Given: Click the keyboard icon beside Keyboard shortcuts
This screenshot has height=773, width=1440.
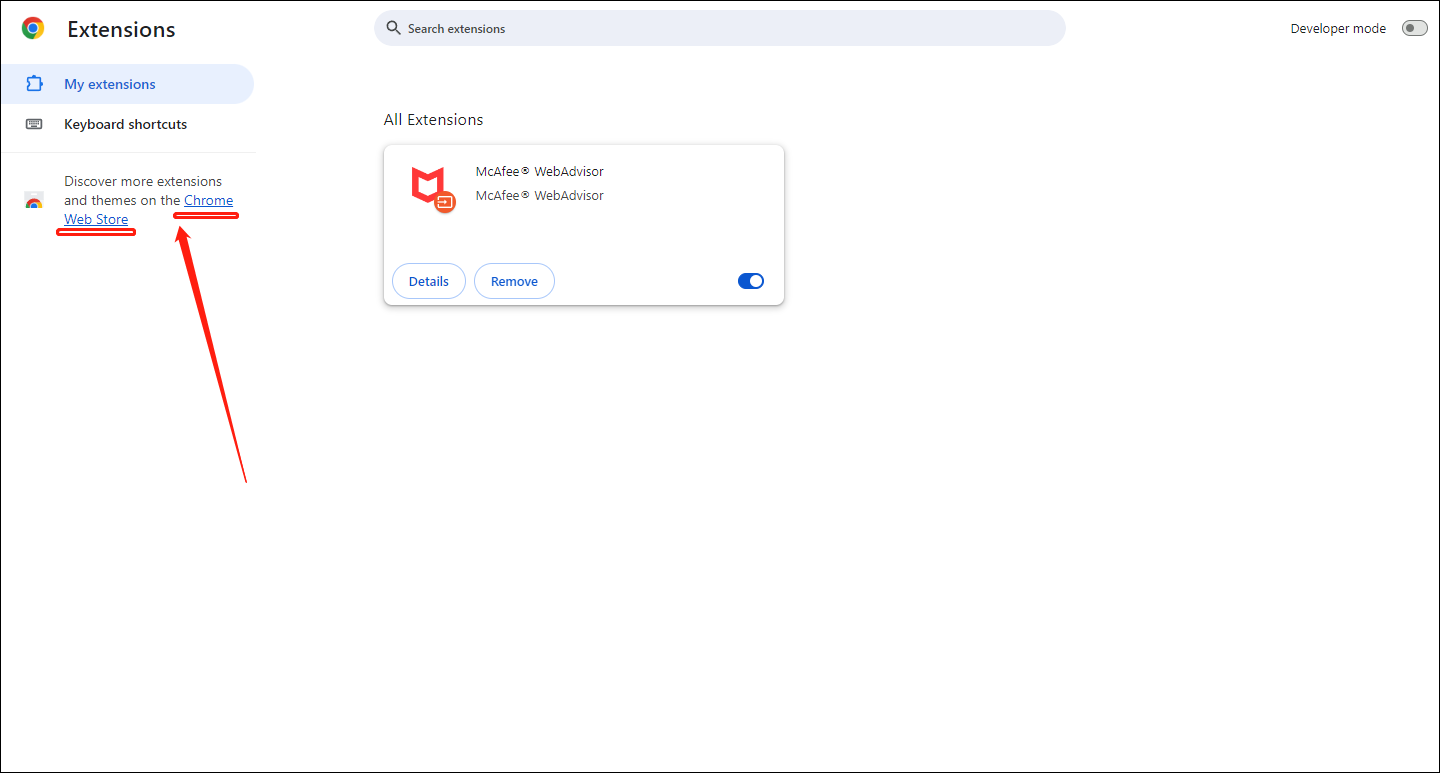Looking at the screenshot, I should pos(34,124).
